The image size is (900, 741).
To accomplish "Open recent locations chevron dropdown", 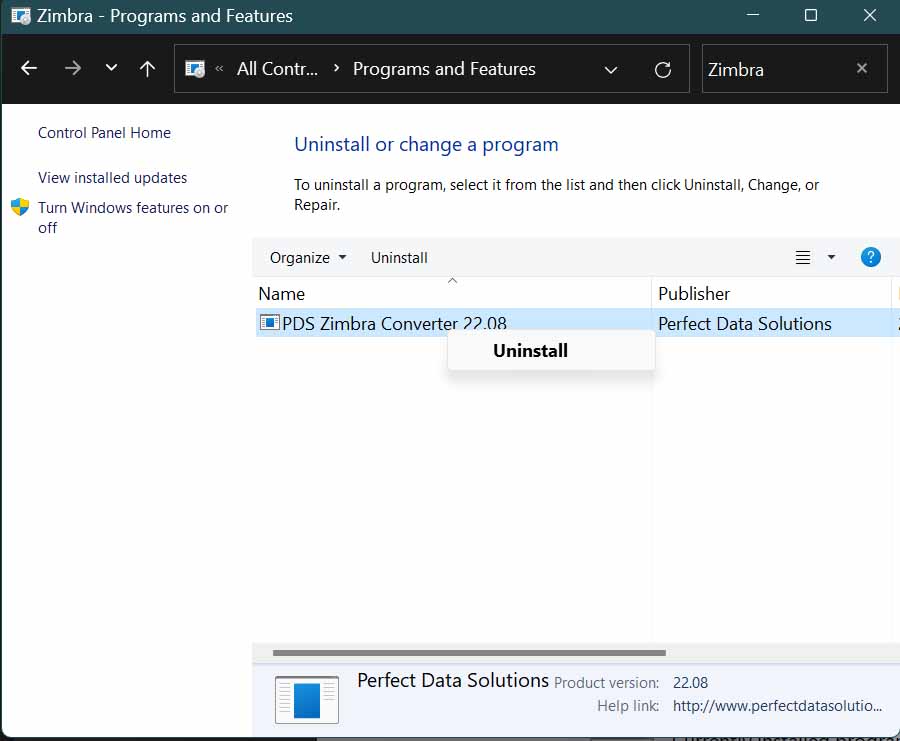I will 111,68.
